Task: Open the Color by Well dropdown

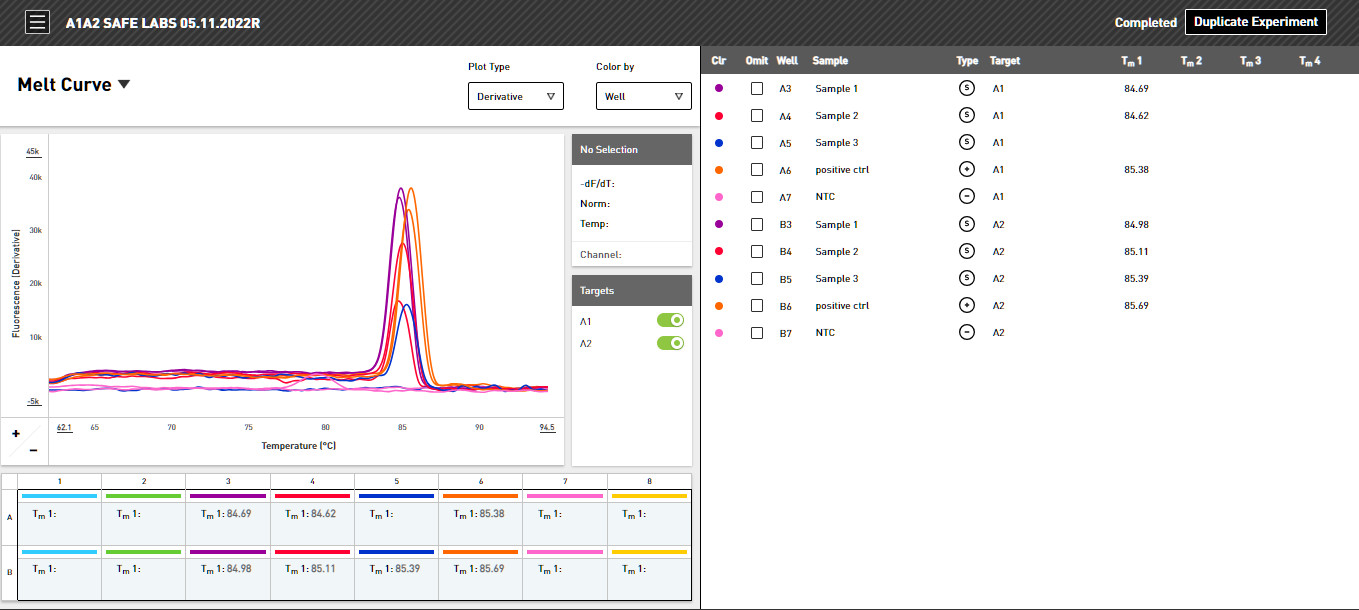Action: [644, 96]
